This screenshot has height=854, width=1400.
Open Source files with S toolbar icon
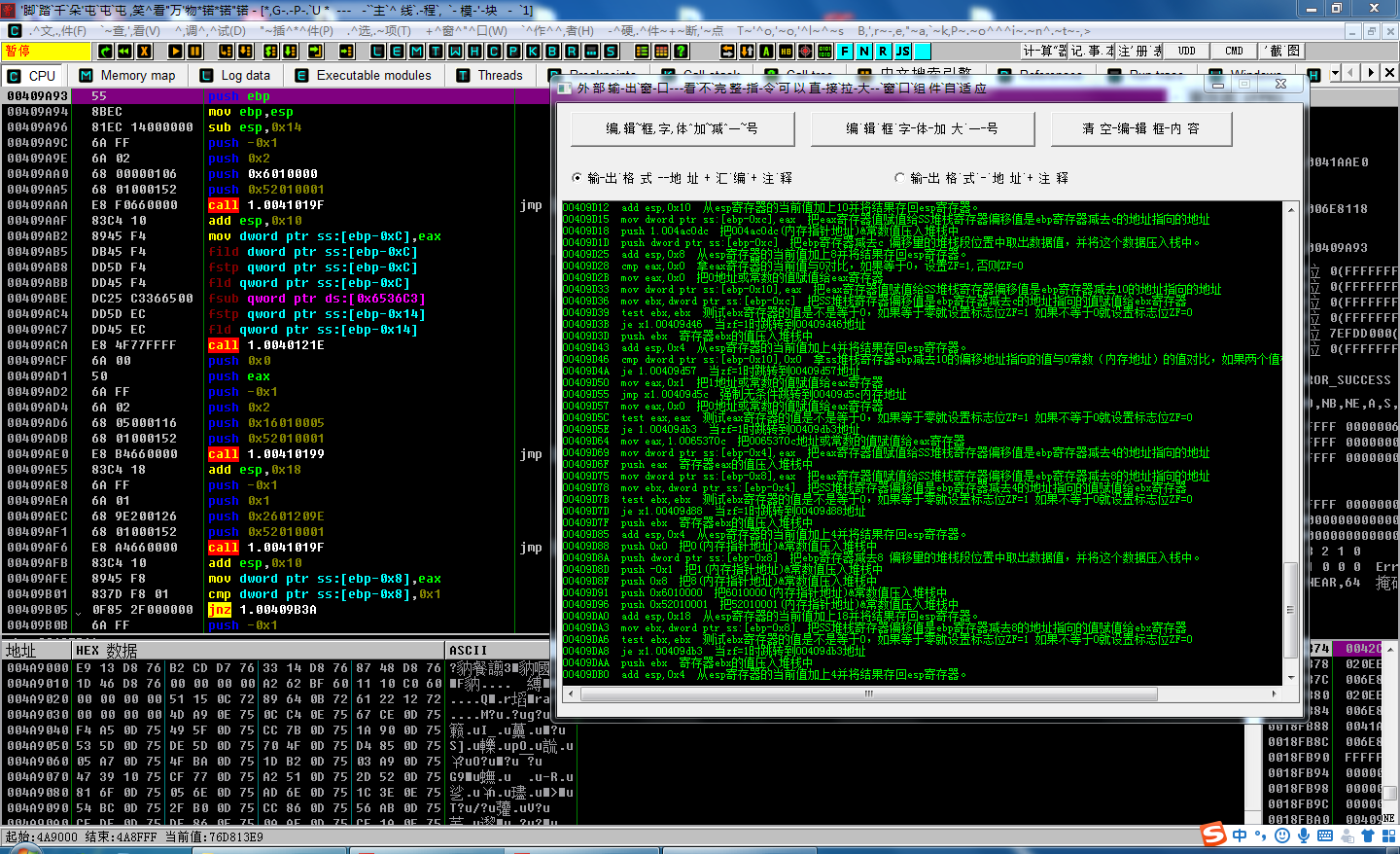pos(611,51)
